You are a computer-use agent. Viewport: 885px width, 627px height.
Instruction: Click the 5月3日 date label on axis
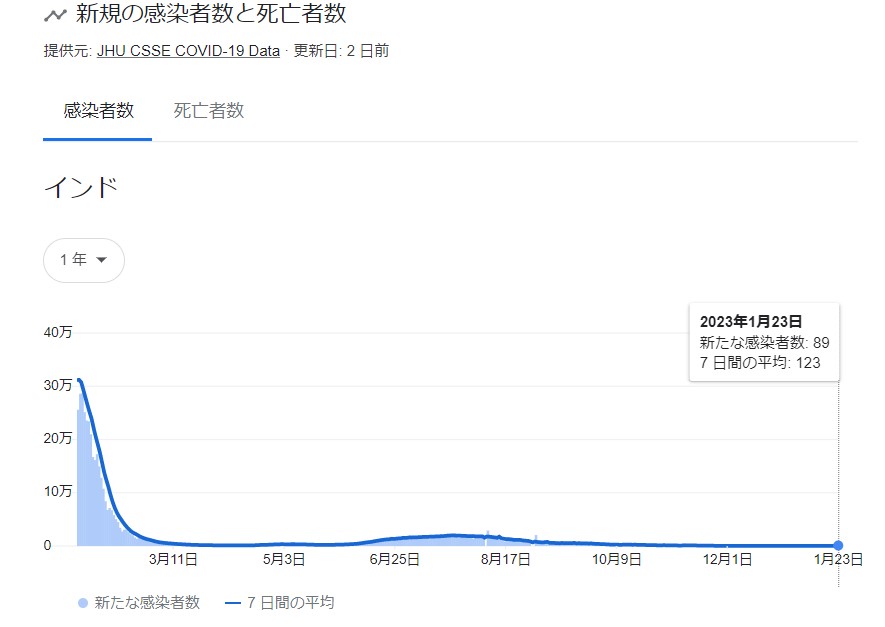pos(284,559)
